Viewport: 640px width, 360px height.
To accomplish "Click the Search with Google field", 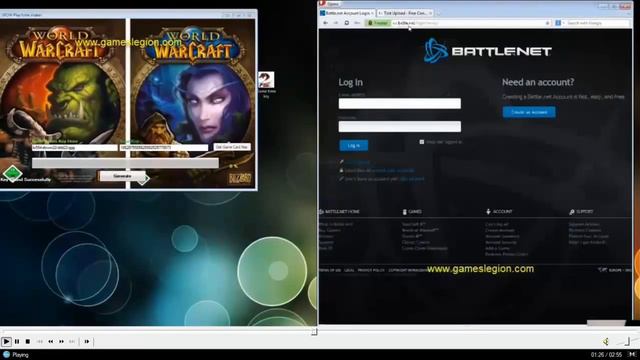I will [598, 23].
